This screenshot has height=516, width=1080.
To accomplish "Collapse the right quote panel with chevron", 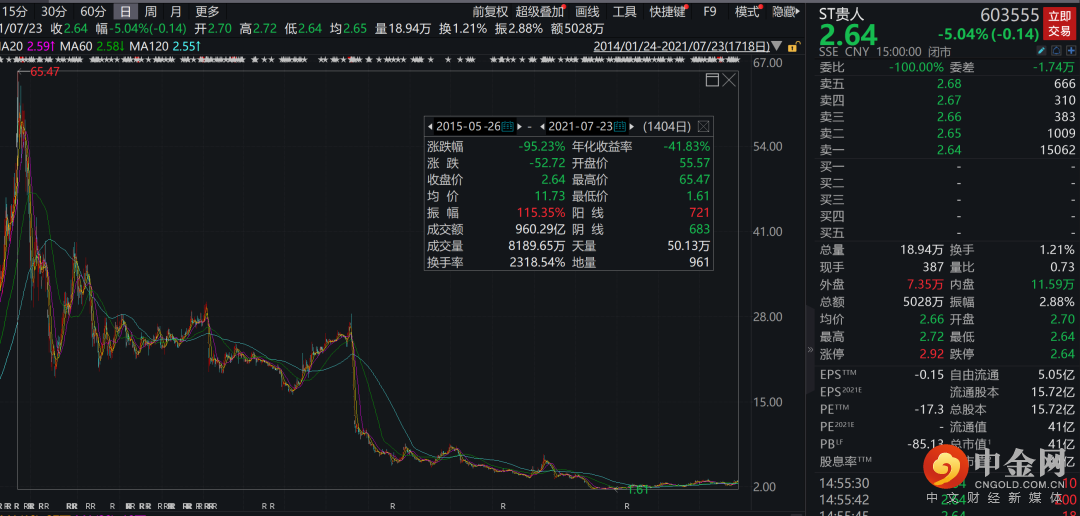I will pos(811,350).
